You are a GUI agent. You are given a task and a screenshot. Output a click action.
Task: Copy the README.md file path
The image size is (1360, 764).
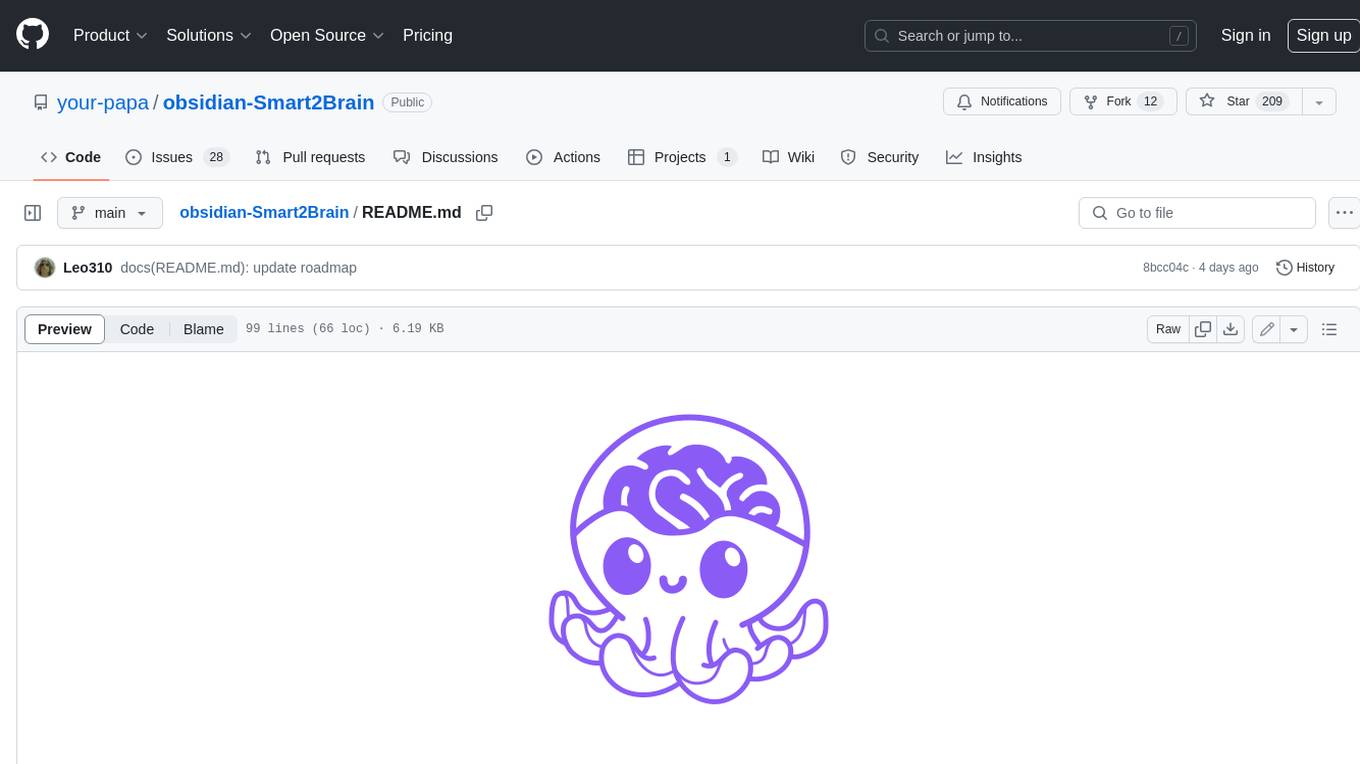[484, 213]
